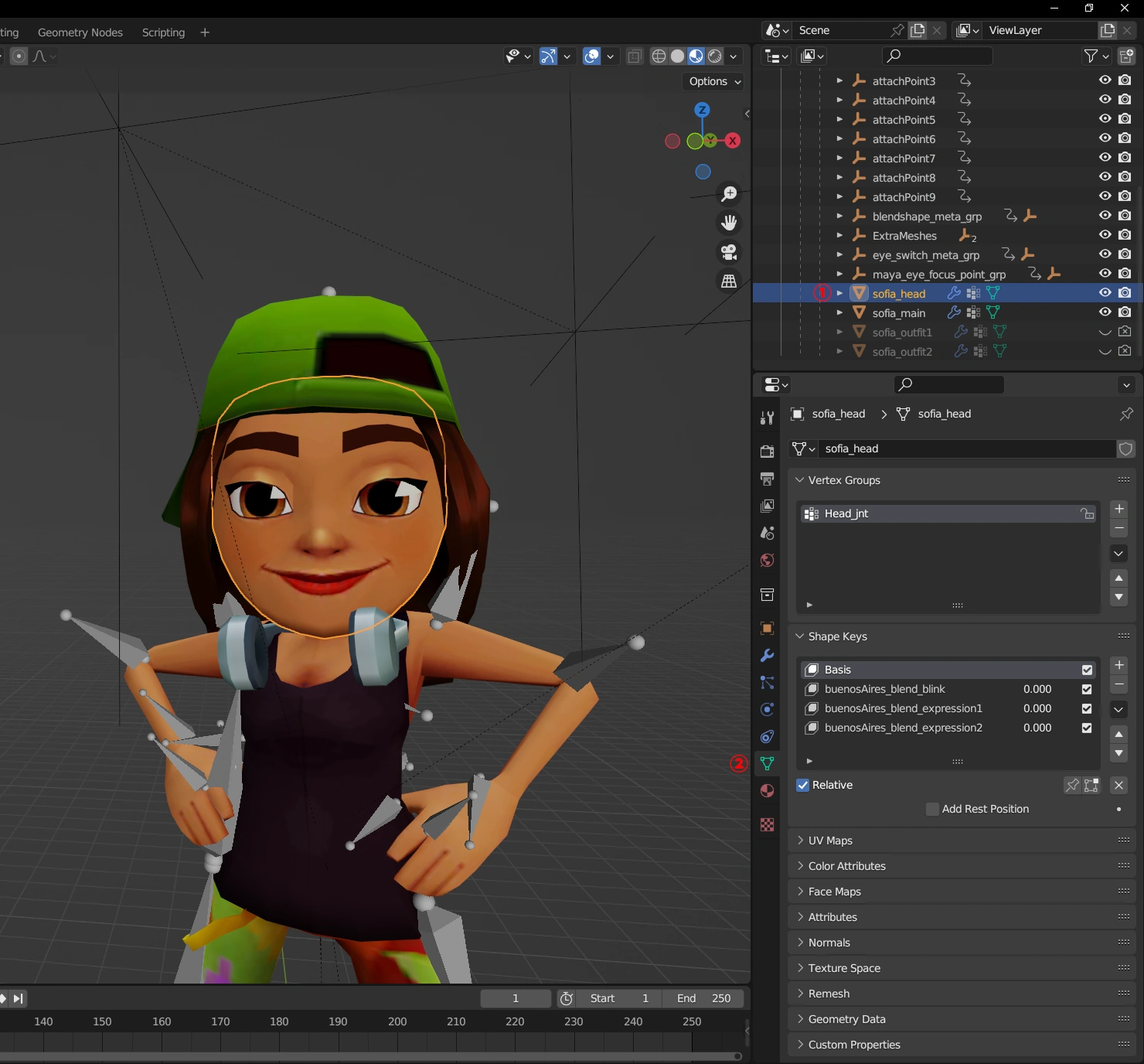This screenshot has width=1144, height=1064.
Task: Uncheck the Relative shape keys checkbox
Action: (x=803, y=785)
